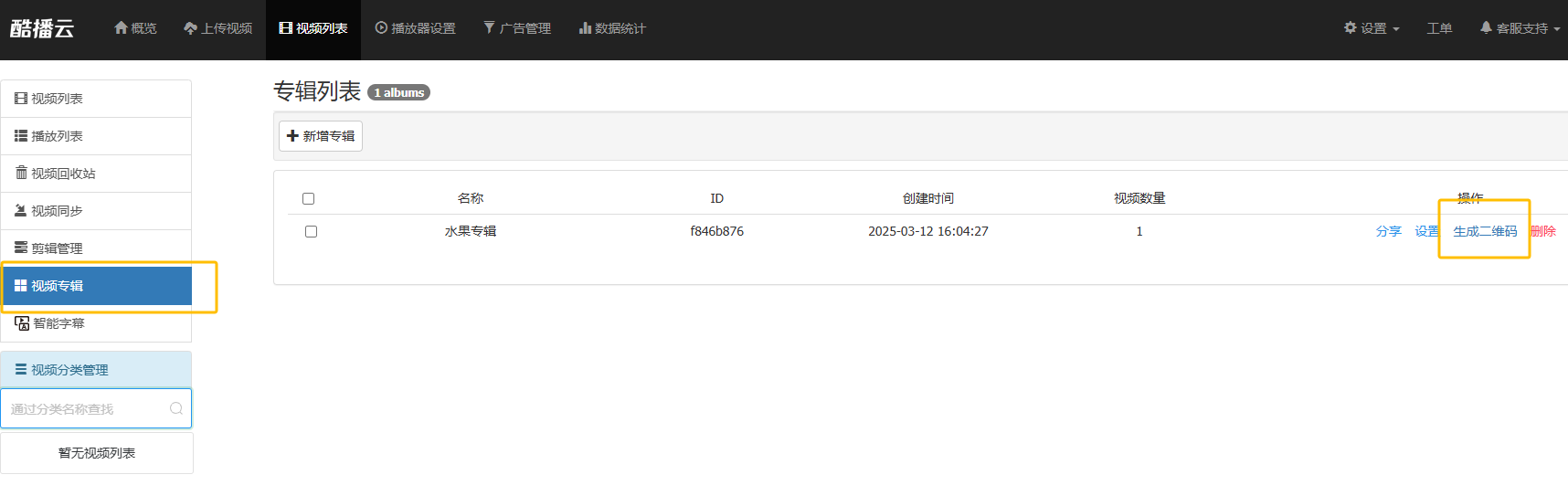
Task: Click the date 2025-03-12 16:04:27
Action: [x=928, y=231]
